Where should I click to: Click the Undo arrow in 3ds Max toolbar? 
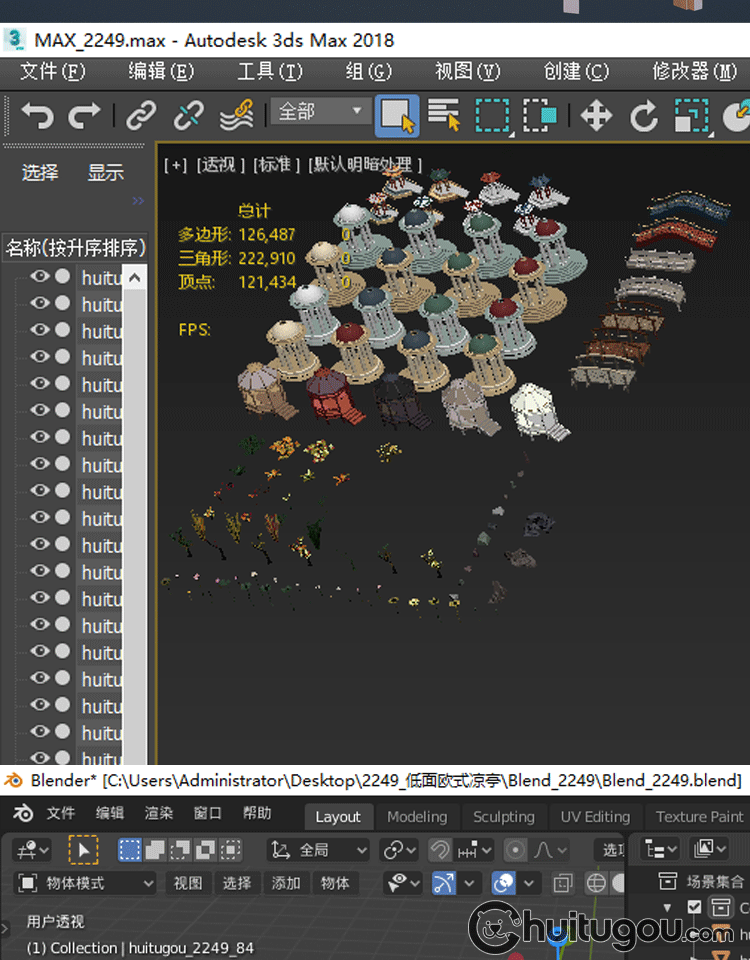tap(37, 116)
